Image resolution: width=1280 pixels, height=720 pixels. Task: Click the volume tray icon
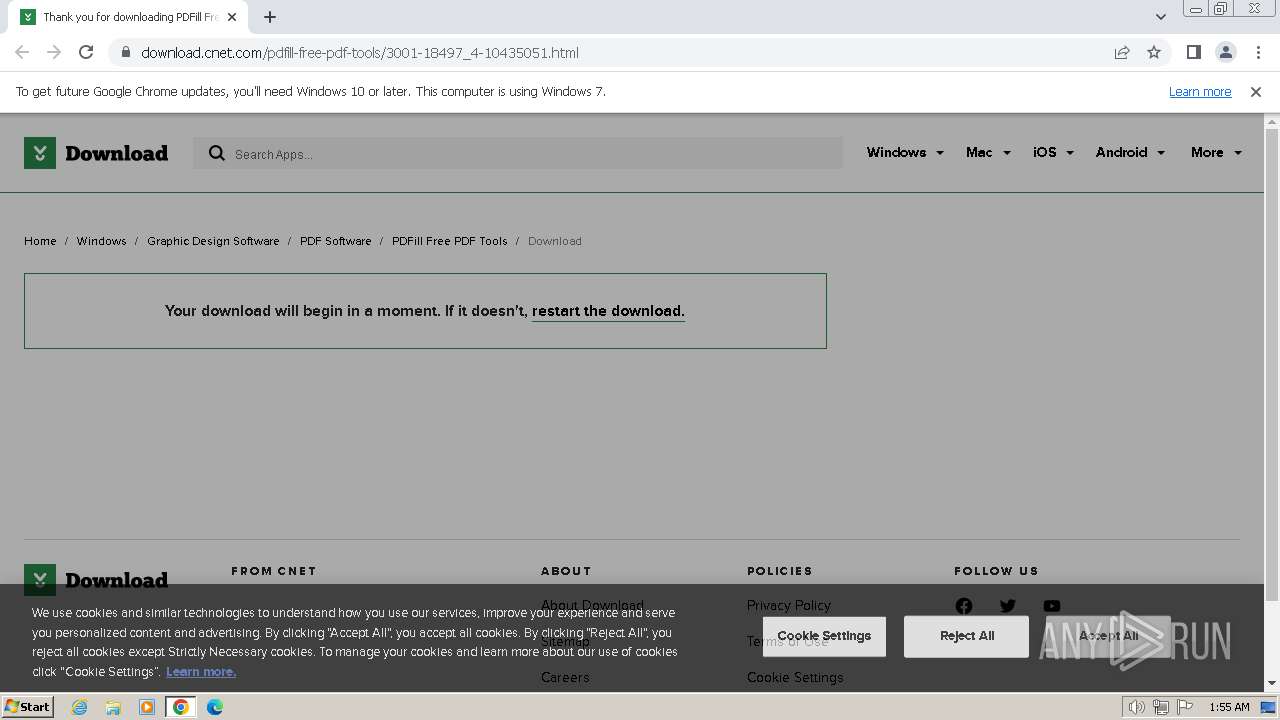pos(1136,707)
